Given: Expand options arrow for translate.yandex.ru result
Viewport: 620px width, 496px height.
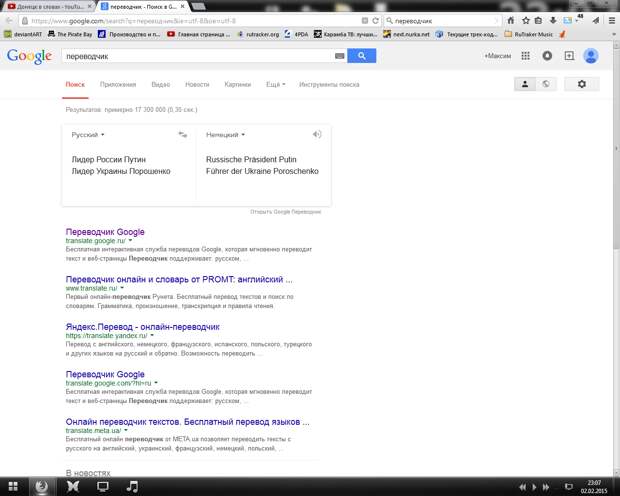Looking at the screenshot, I should coord(152,335).
